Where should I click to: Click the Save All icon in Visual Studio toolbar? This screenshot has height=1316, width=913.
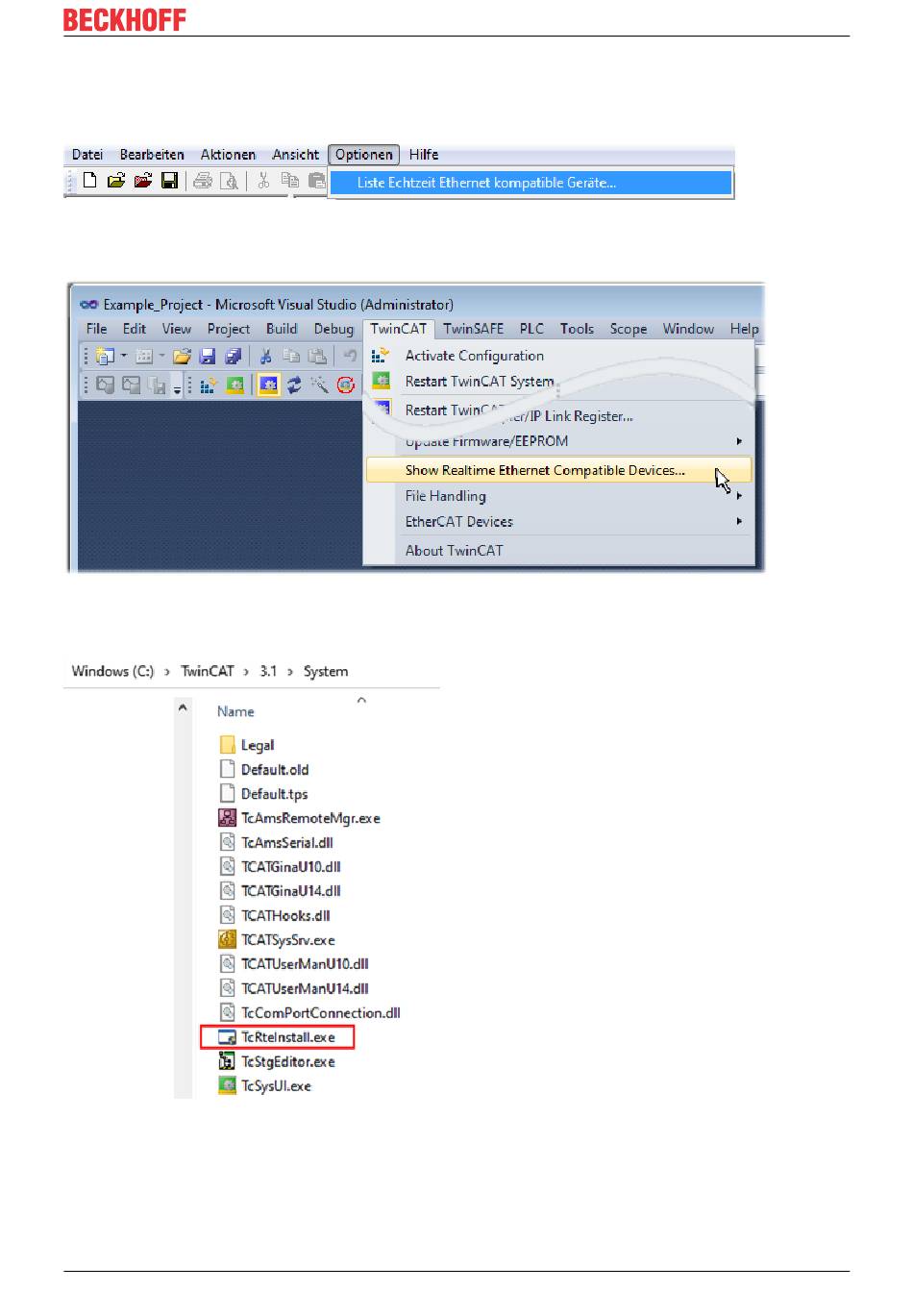(233, 357)
